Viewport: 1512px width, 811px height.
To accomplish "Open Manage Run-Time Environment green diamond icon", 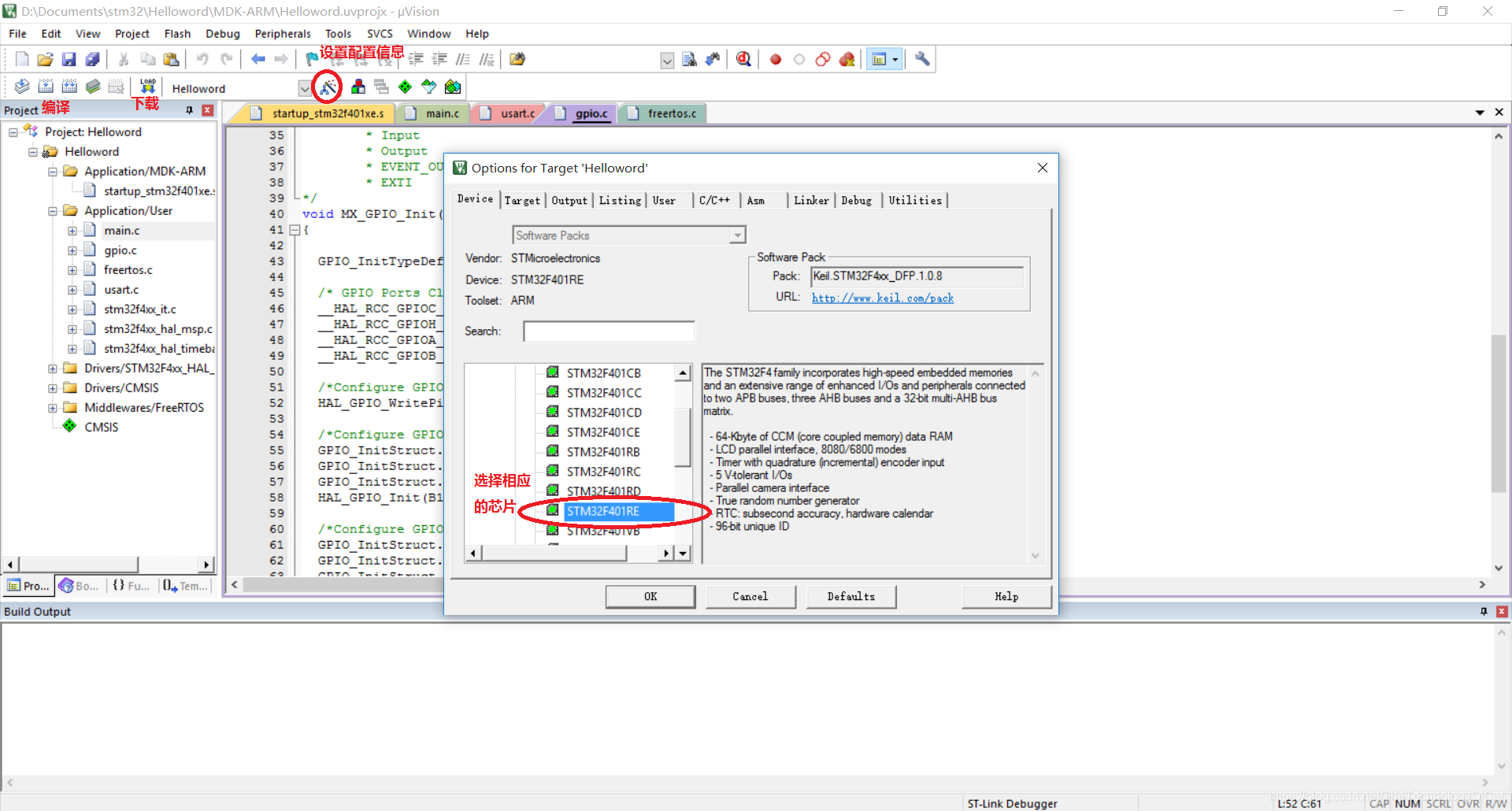I will pyautogui.click(x=405, y=87).
